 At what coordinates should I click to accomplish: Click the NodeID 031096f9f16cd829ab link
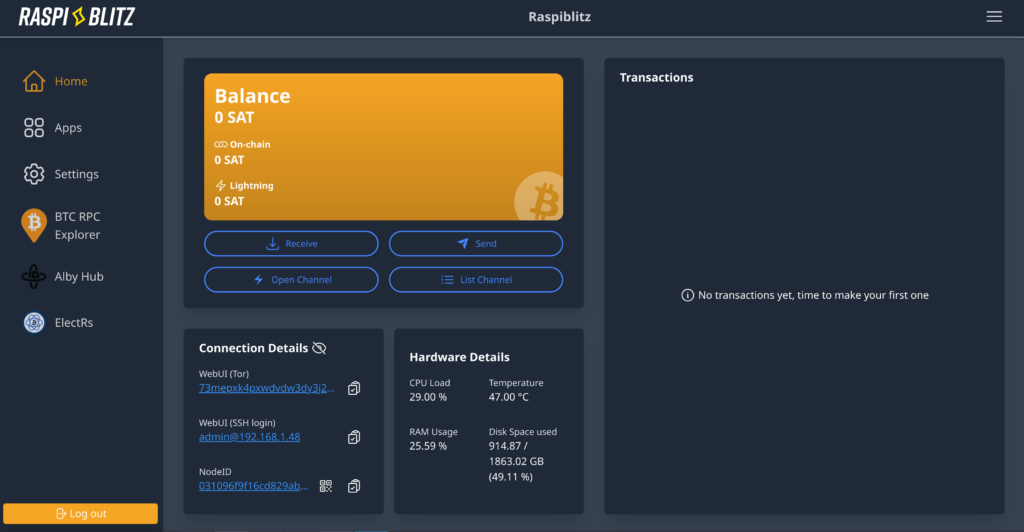pyautogui.click(x=253, y=486)
